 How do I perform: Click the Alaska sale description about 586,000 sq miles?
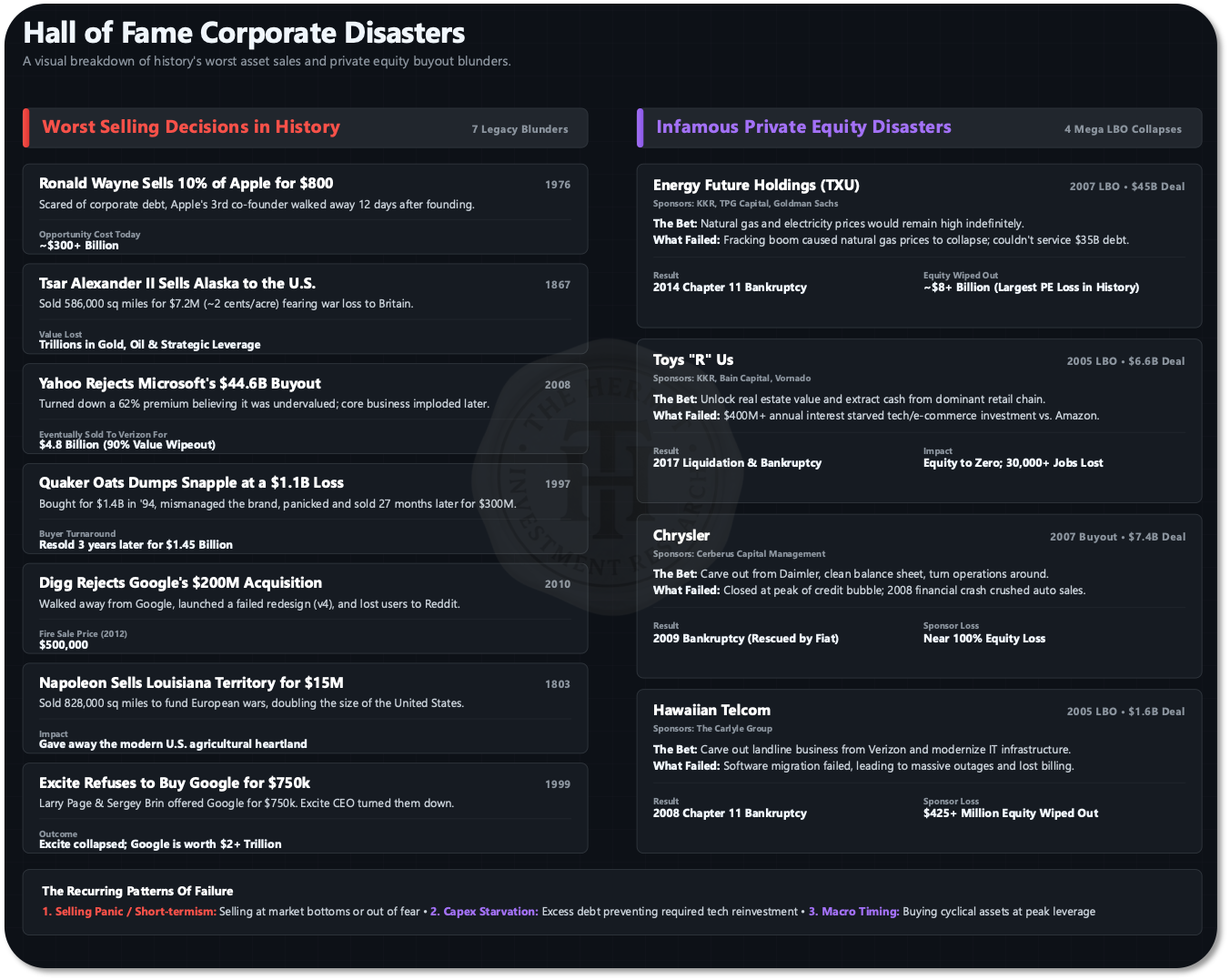(x=226, y=304)
